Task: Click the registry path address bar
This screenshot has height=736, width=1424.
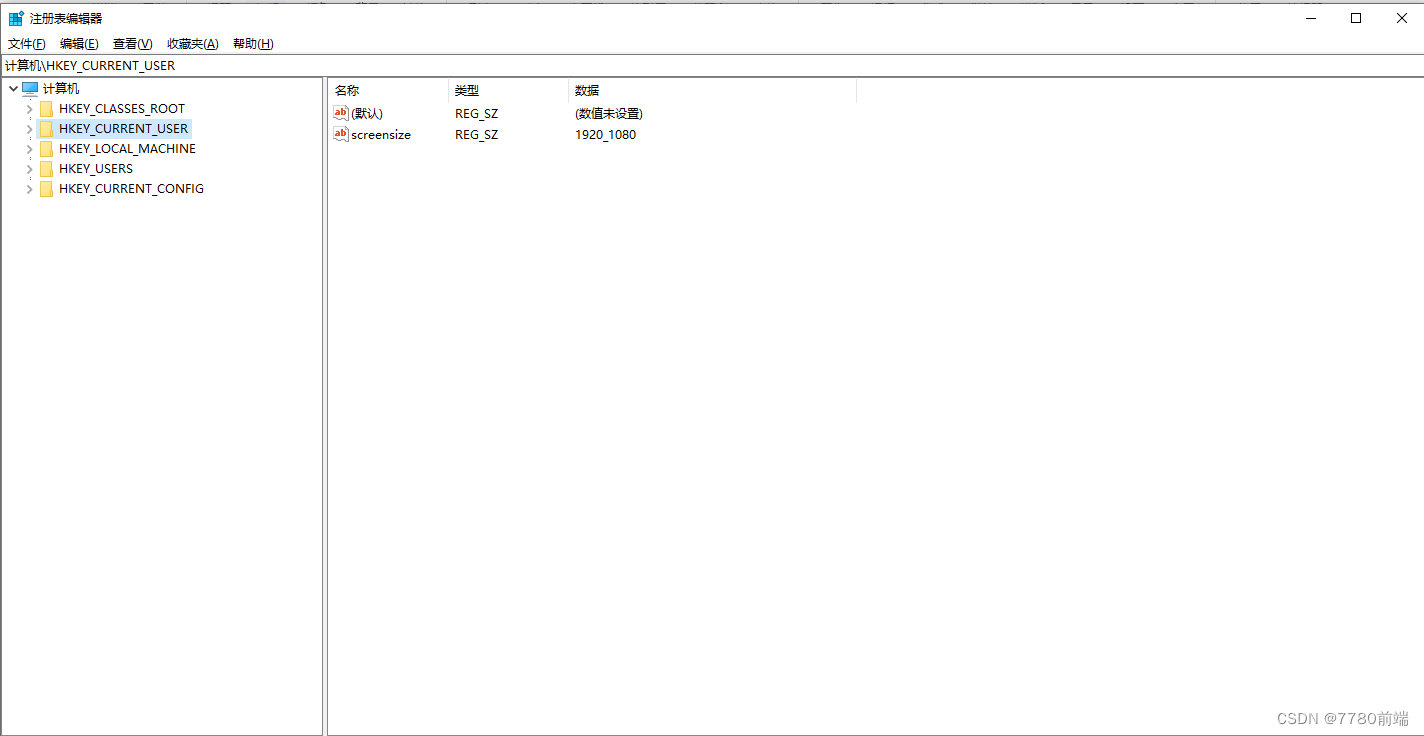Action: [x=712, y=66]
